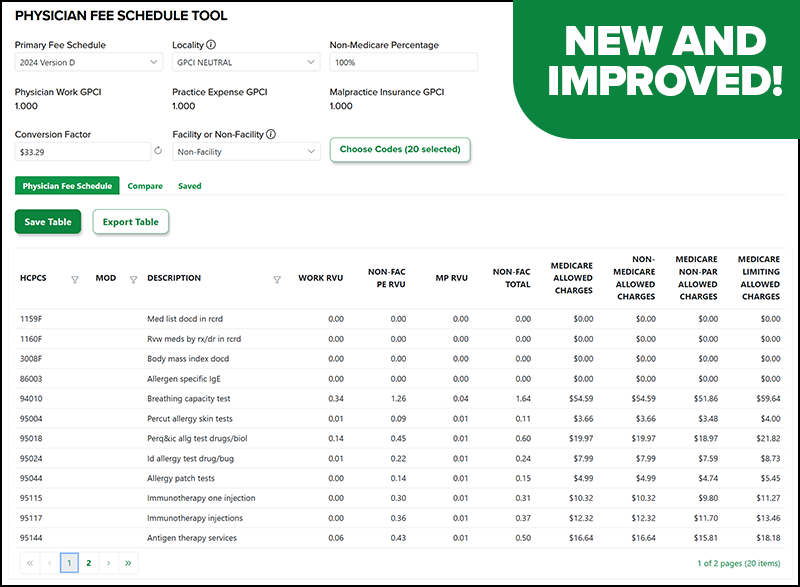Viewport: 800px width, 587px height.
Task: Click the Conversion Factor $33.29 field
Action: (x=83, y=151)
